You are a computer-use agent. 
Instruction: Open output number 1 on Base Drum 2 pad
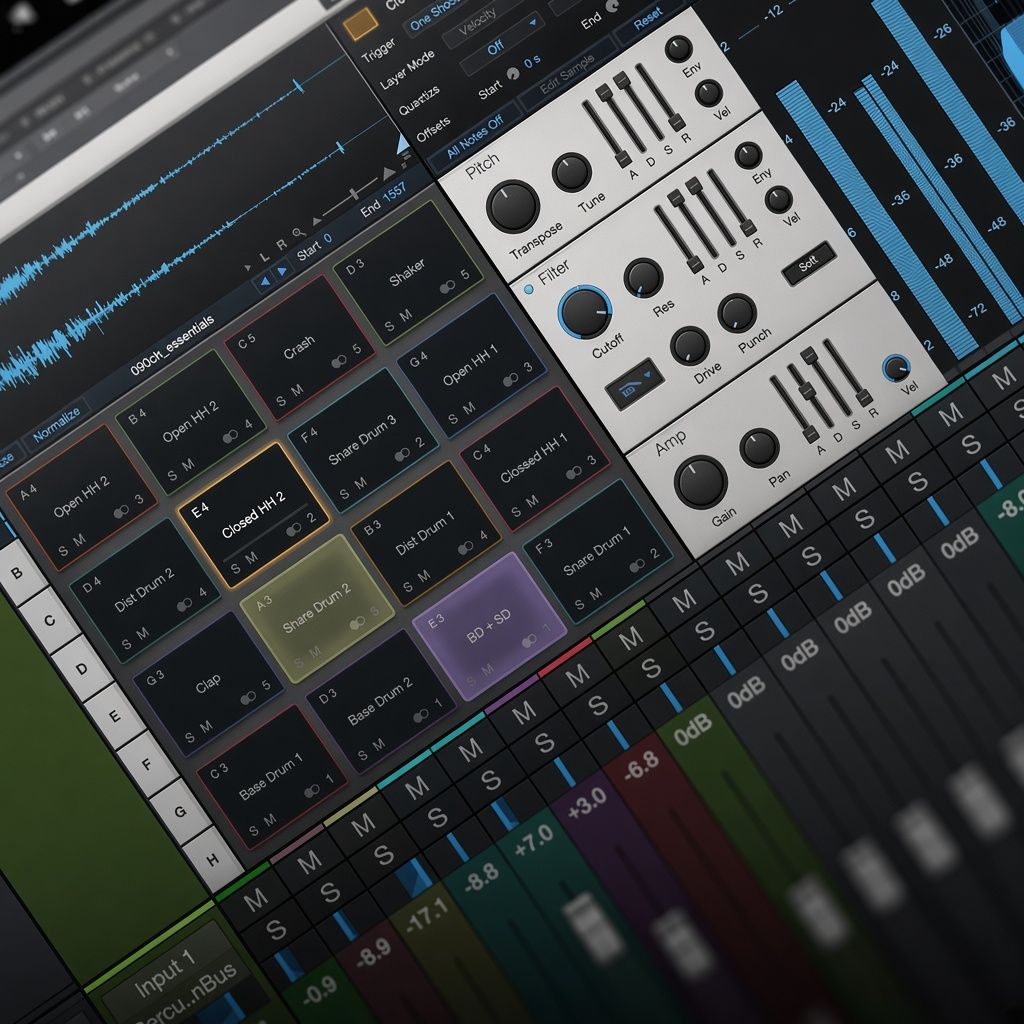pos(439,703)
